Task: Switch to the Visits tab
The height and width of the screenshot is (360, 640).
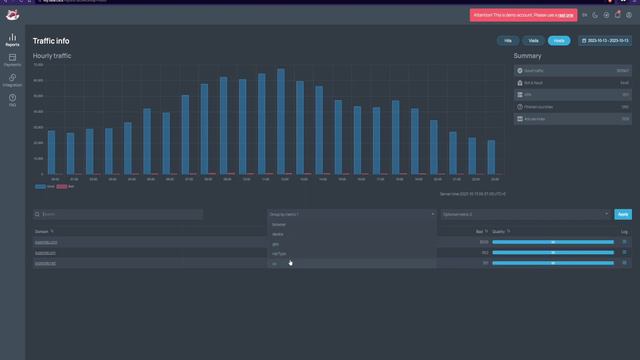Action: coord(533,41)
